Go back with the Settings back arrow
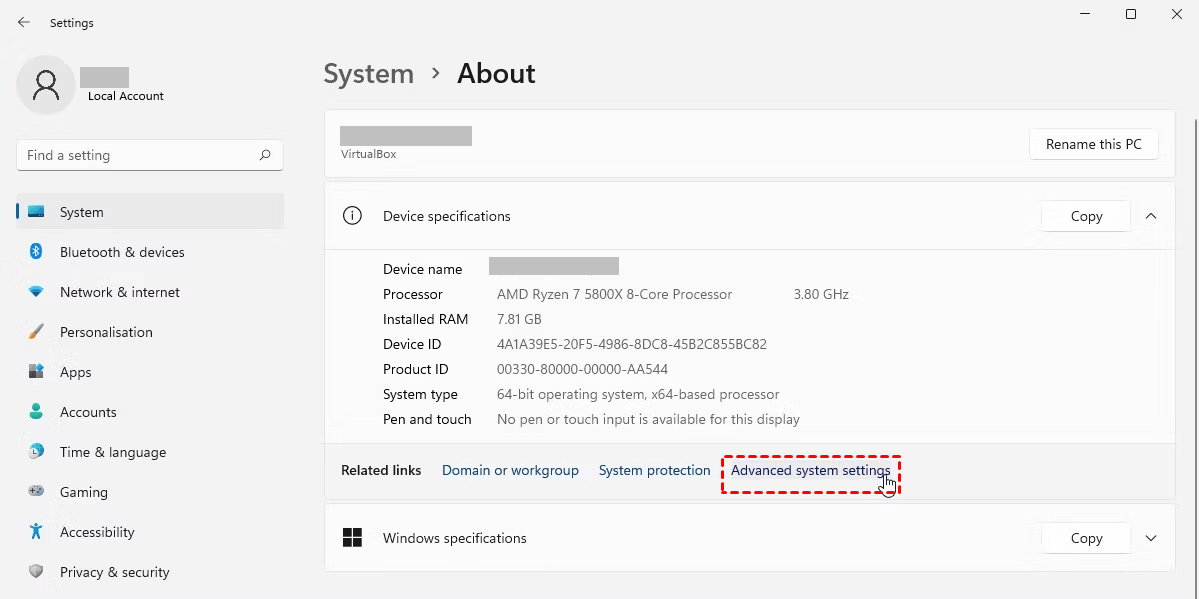The height and width of the screenshot is (599, 1199). (24, 22)
